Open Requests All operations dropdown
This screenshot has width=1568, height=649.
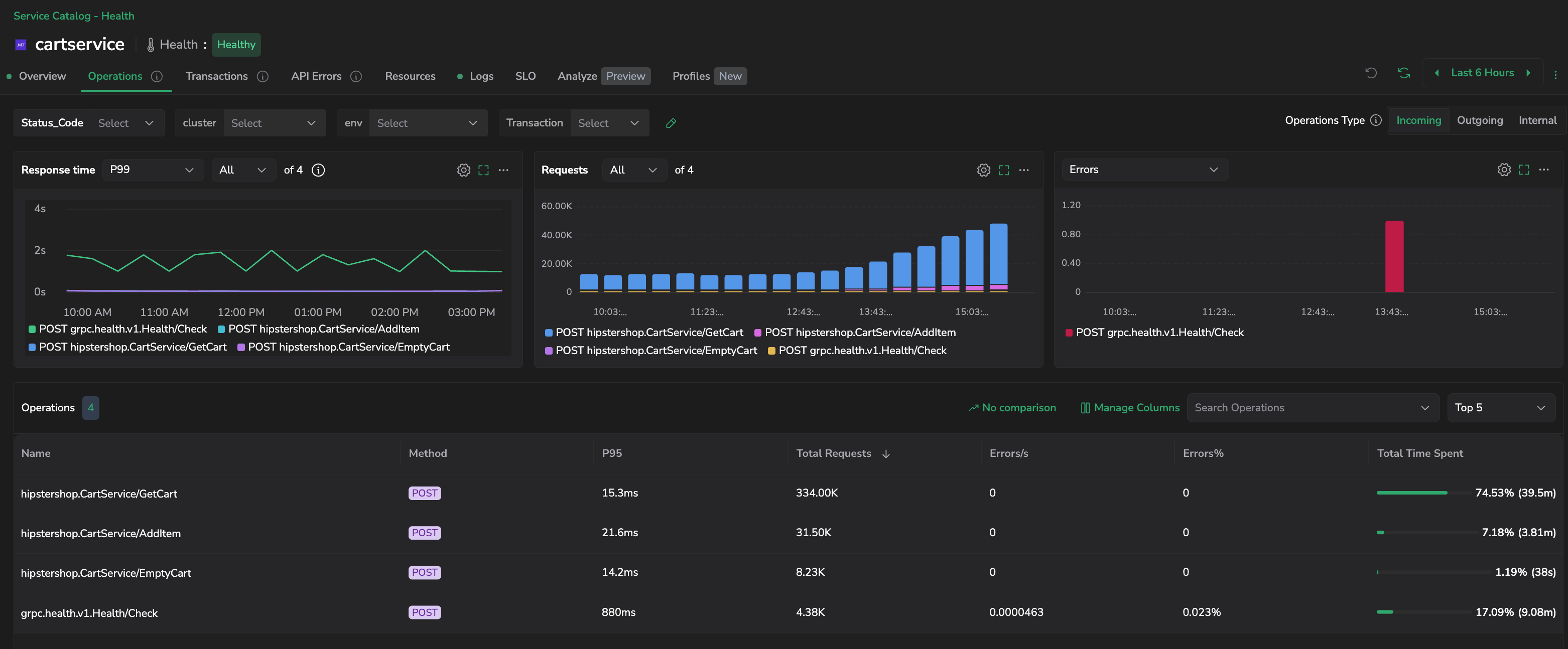[634, 170]
